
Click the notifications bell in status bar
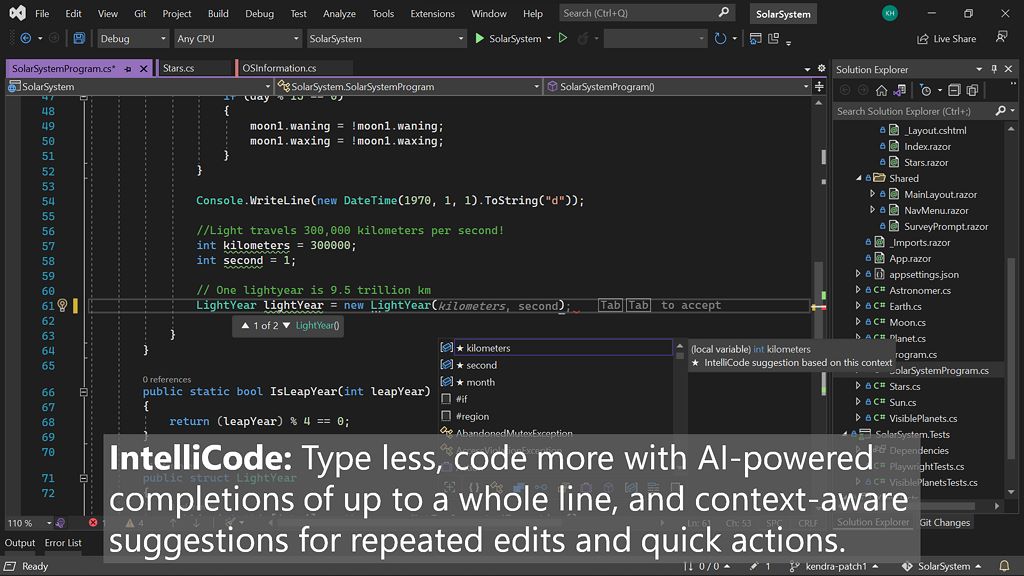pos(1004,566)
